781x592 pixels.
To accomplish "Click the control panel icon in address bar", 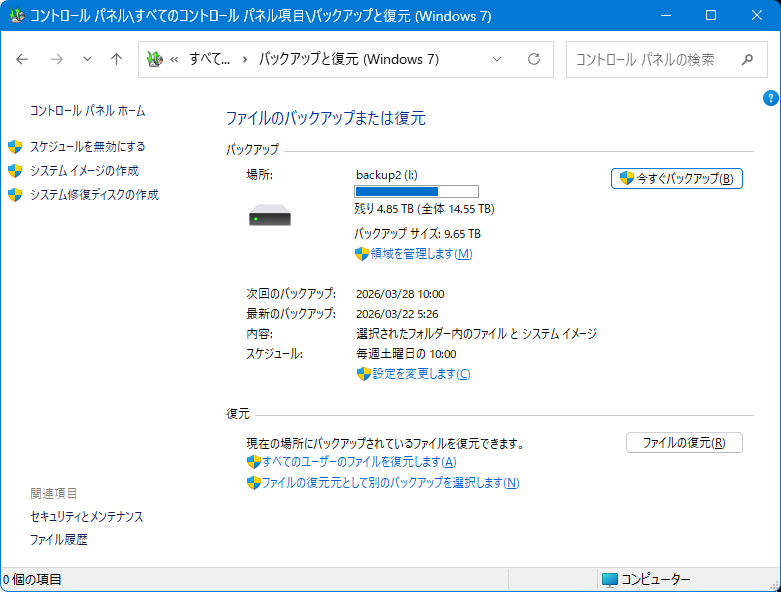I will tap(154, 59).
